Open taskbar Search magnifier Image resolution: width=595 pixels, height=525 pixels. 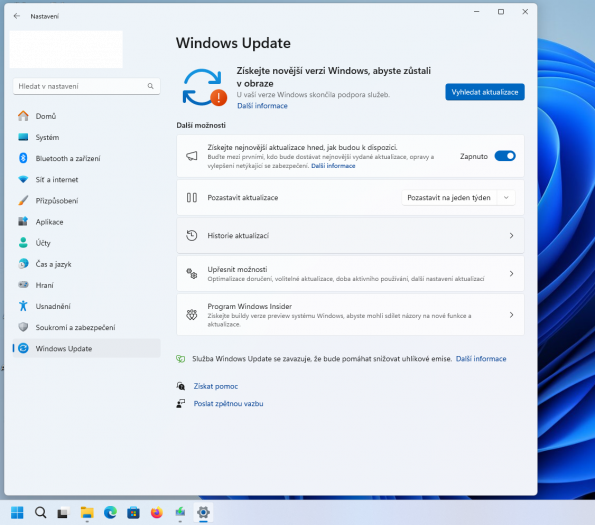tap(41, 512)
